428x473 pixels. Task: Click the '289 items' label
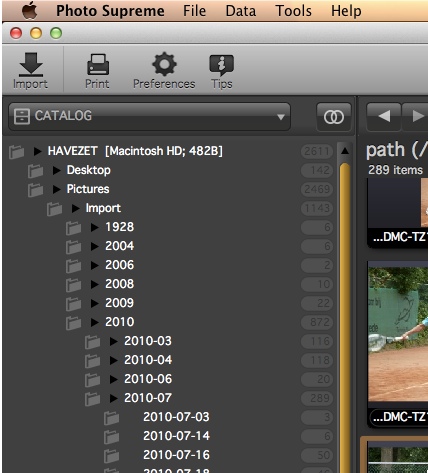(395, 170)
